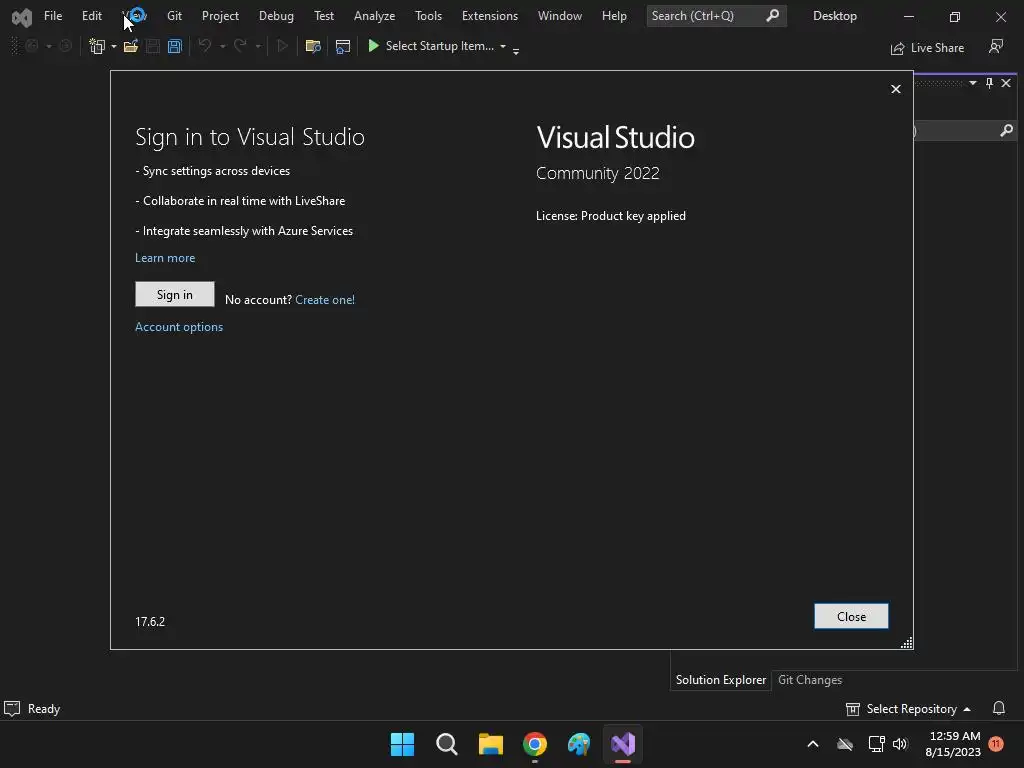Click the Solution Explorer search magnifier icon
Image resolution: width=1024 pixels, height=768 pixels.
pyautogui.click(x=1006, y=131)
